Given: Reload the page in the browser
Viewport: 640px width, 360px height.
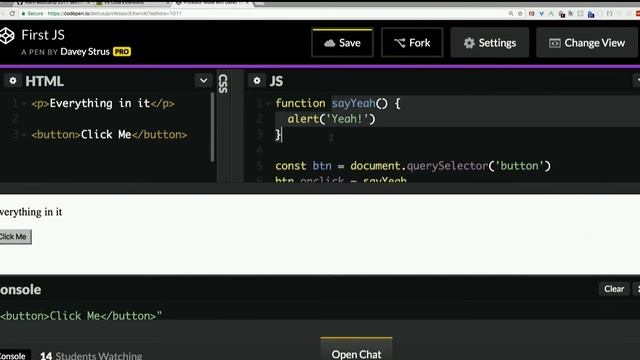Looking at the screenshot, I should click(12, 13).
